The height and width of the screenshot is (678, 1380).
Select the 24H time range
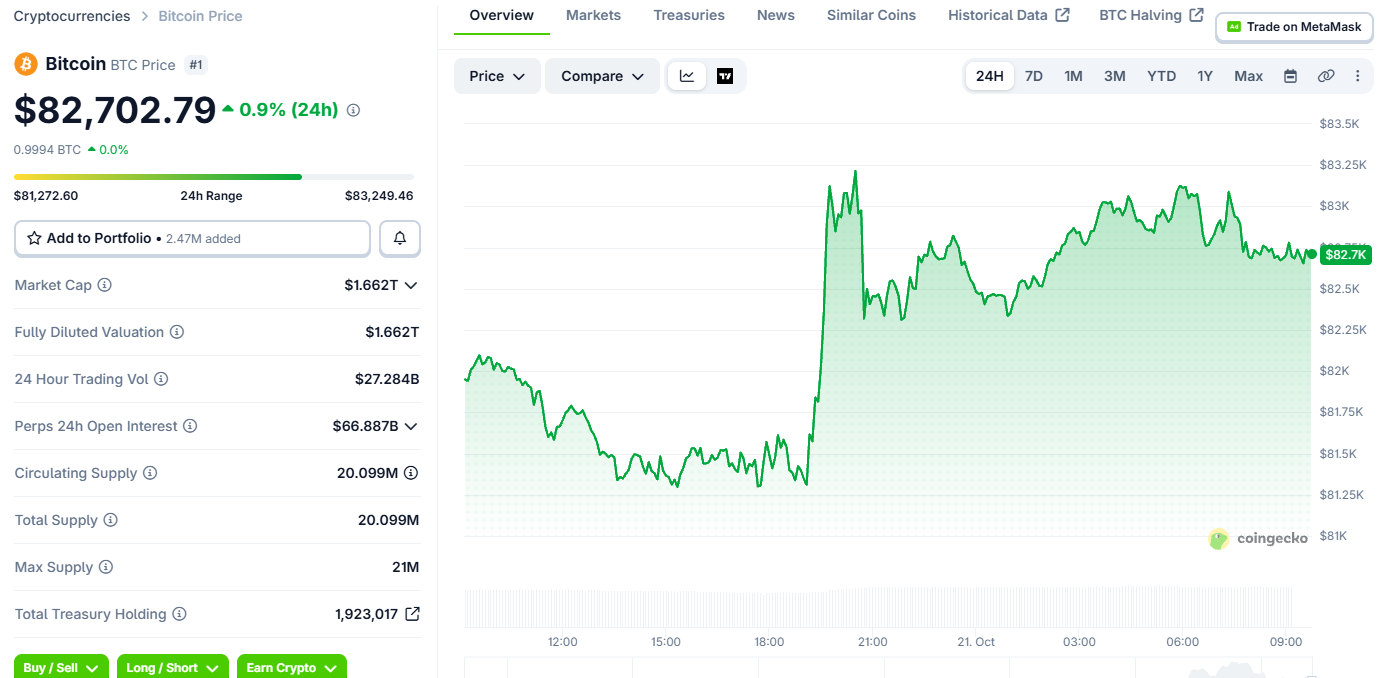[990, 76]
